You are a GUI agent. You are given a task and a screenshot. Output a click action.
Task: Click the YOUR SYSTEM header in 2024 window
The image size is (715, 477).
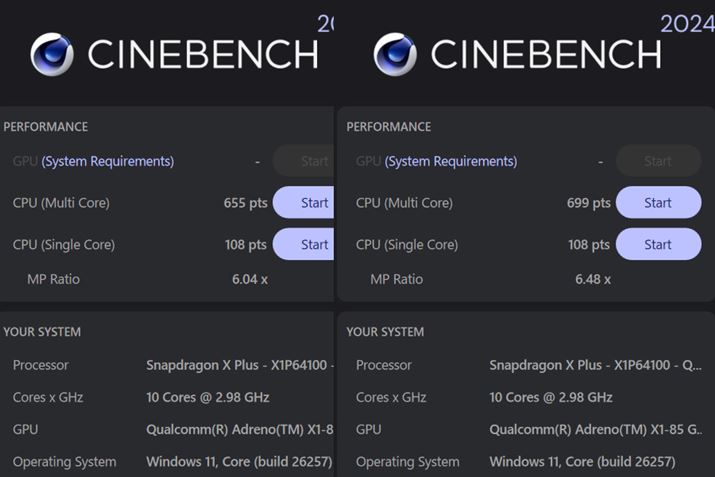(x=385, y=332)
